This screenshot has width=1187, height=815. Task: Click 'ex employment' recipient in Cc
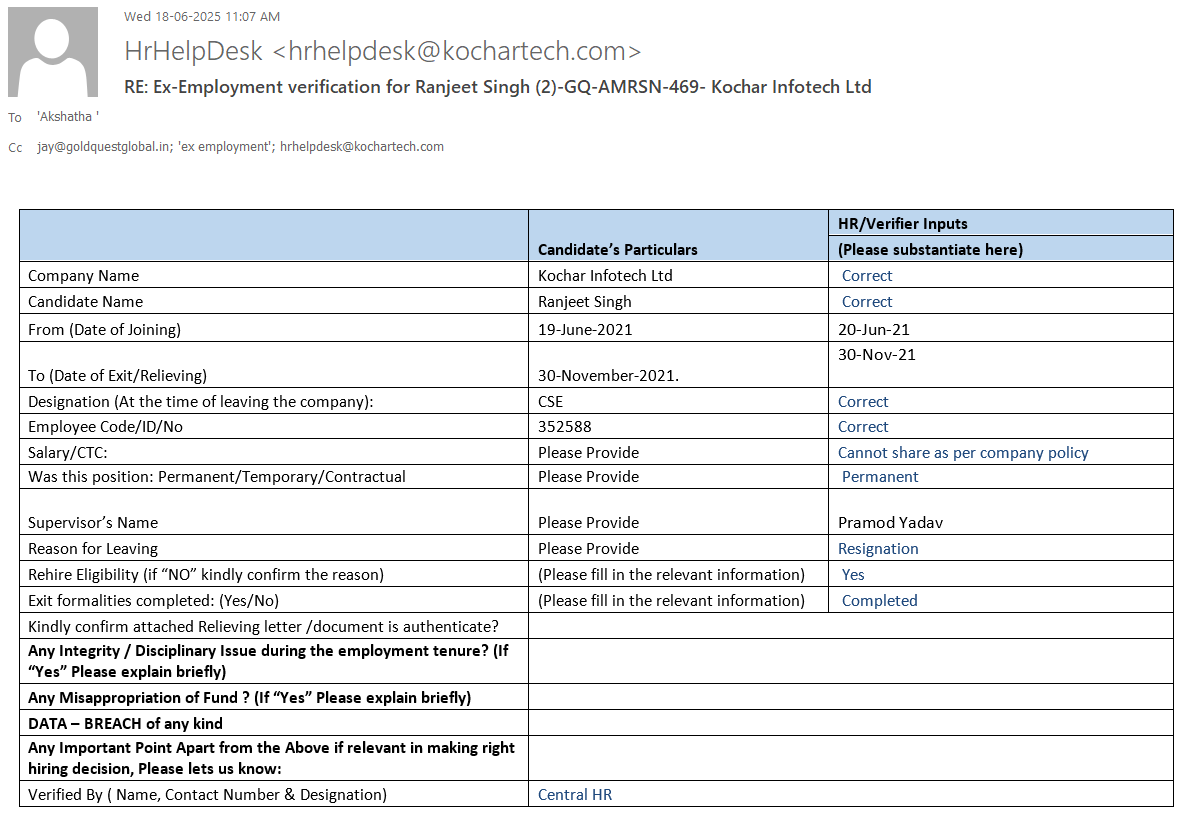pyautogui.click(x=226, y=147)
